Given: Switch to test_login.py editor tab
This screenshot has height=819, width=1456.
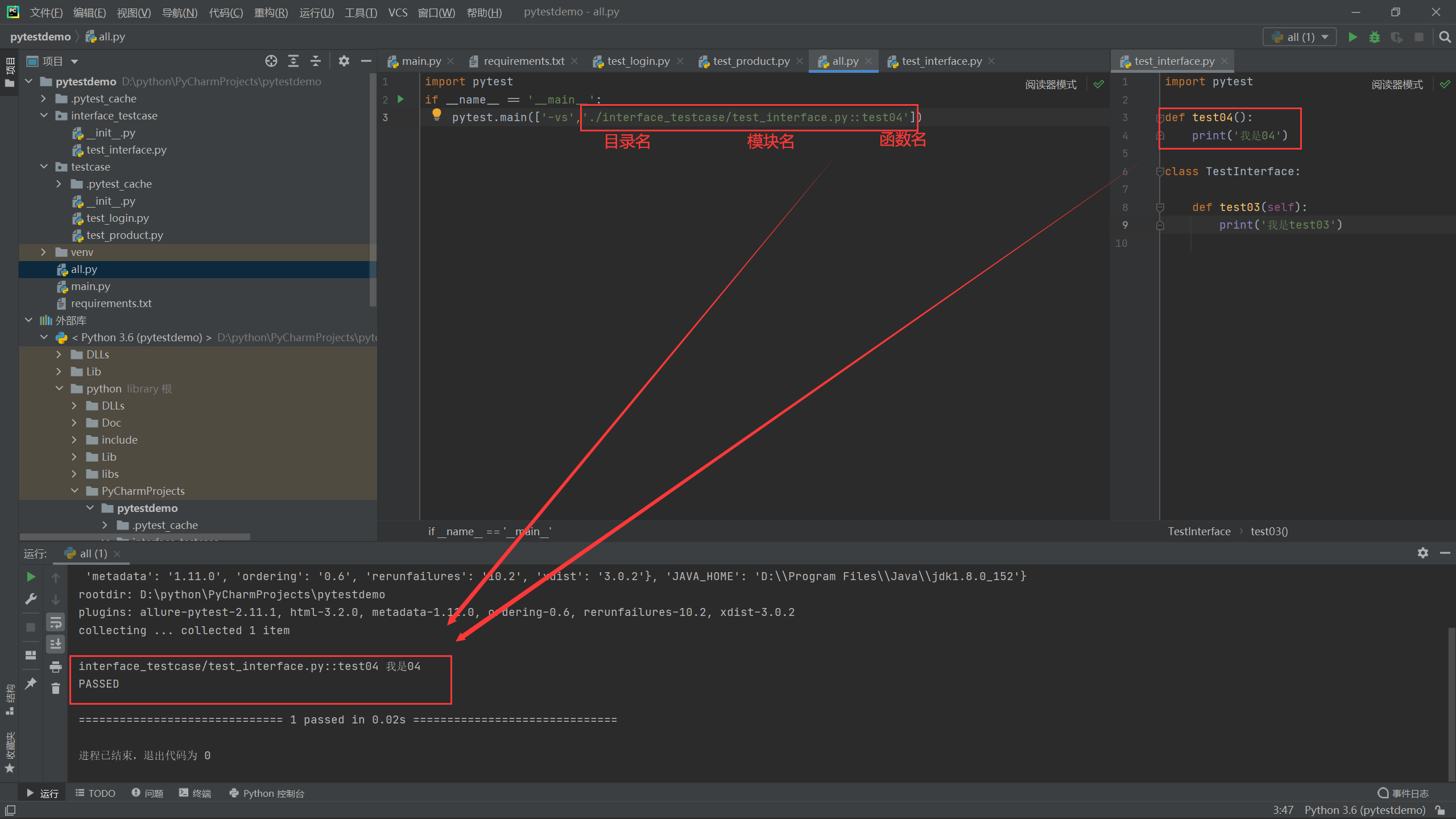Looking at the screenshot, I should pos(638,61).
